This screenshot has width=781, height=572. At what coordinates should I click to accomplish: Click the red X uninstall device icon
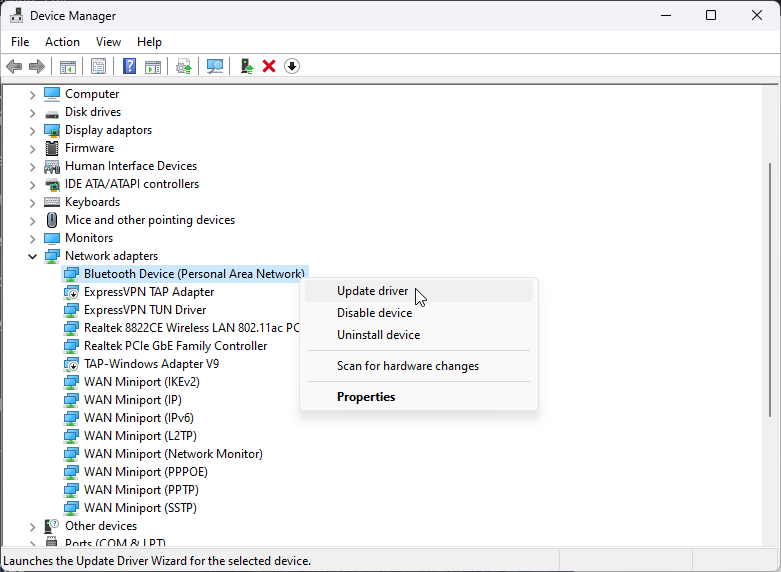click(269, 66)
